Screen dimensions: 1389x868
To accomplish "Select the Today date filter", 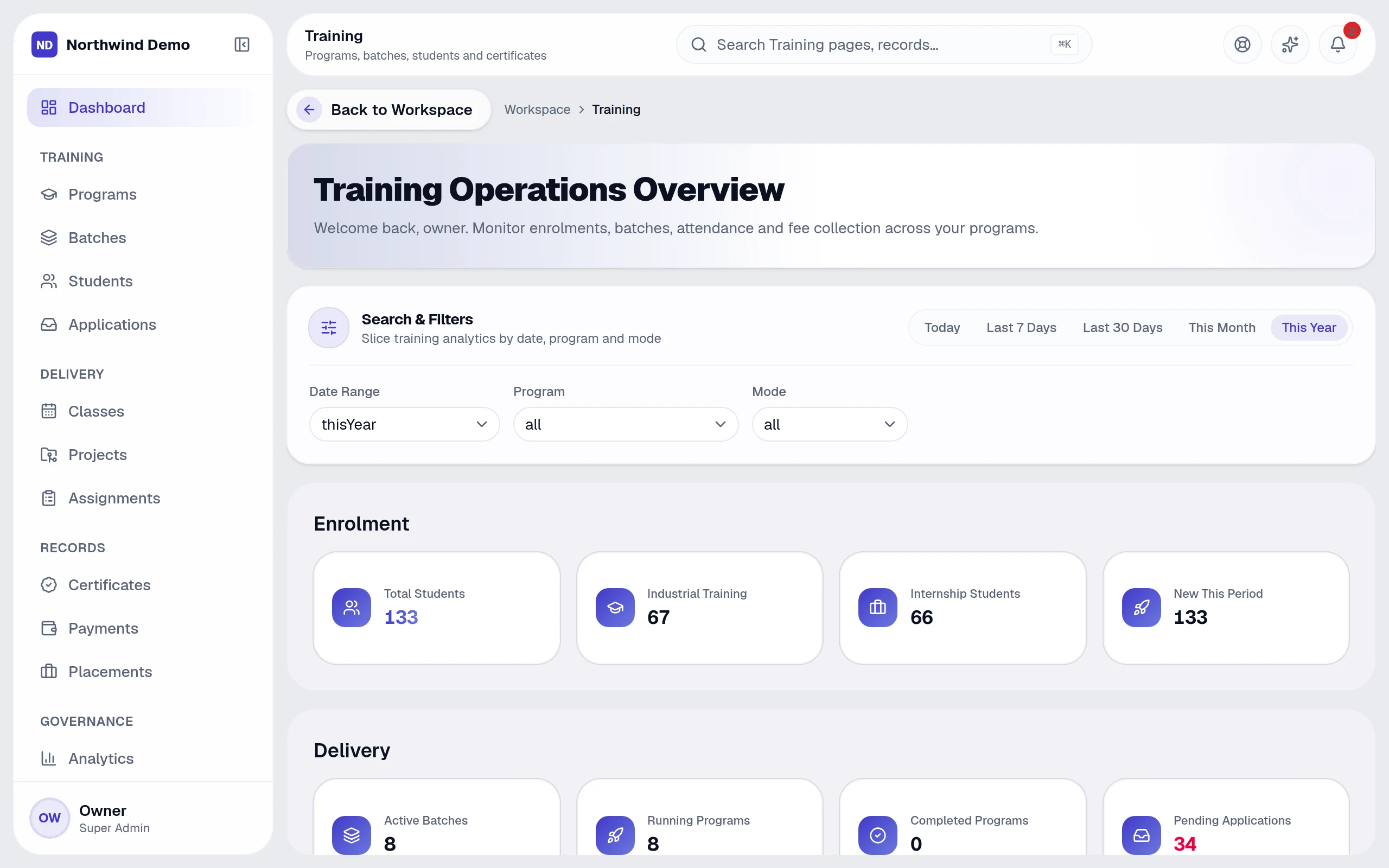I will pos(942,327).
